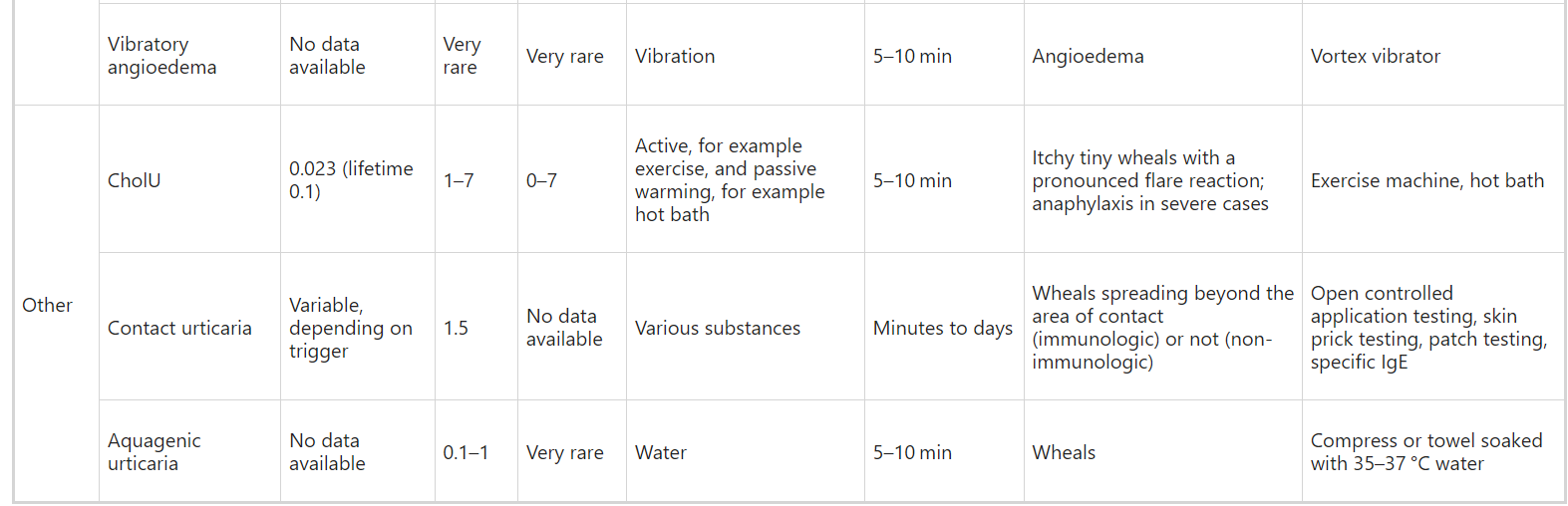
Task: Click the "Aquagenic urticaria" cell
Action: pyautogui.click(x=155, y=452)
